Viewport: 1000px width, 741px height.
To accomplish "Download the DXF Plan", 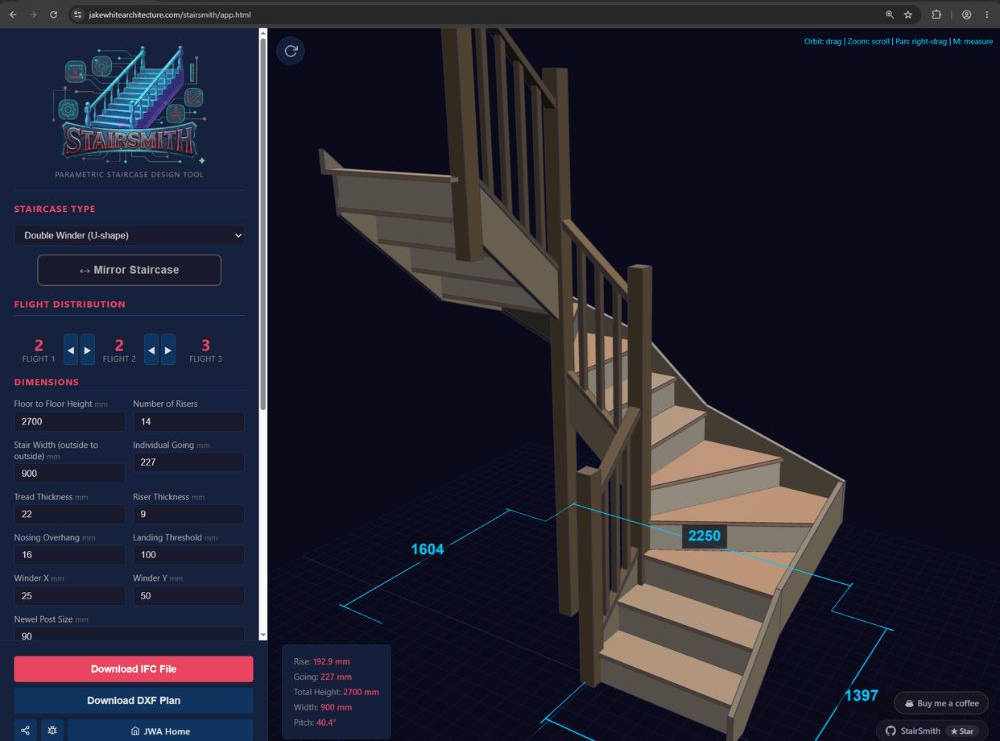I will coord(133,700).
